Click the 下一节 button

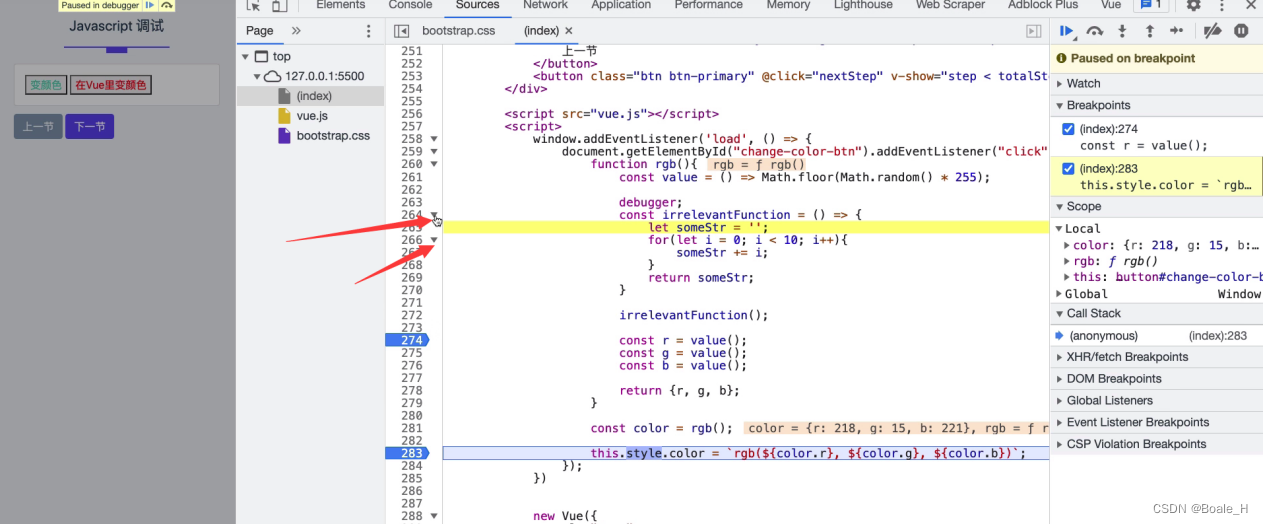click(90, 127)
